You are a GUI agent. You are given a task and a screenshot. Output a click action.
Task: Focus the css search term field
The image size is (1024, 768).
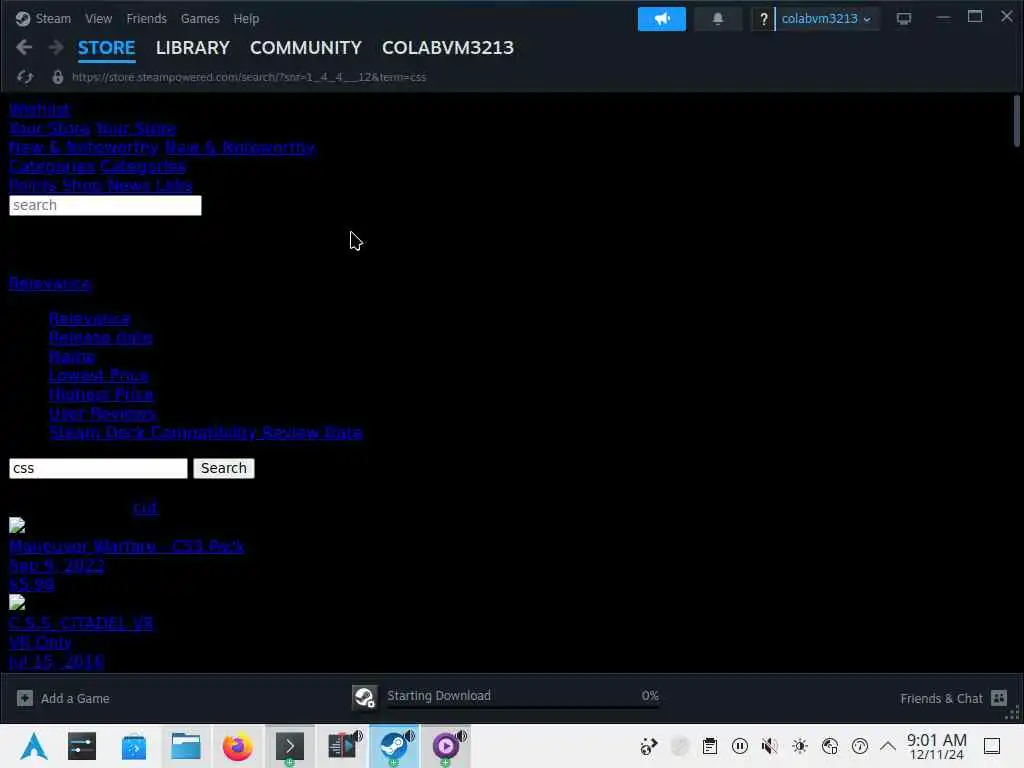point(98,468)
